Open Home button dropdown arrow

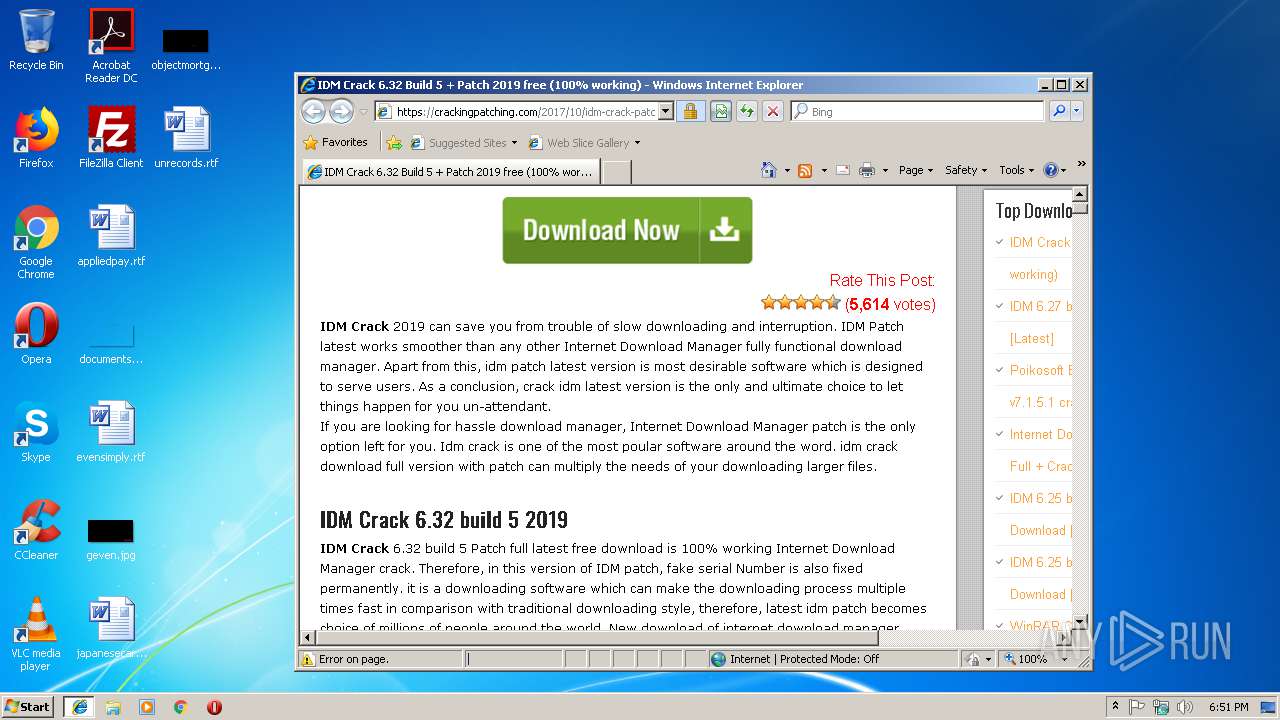787,170
